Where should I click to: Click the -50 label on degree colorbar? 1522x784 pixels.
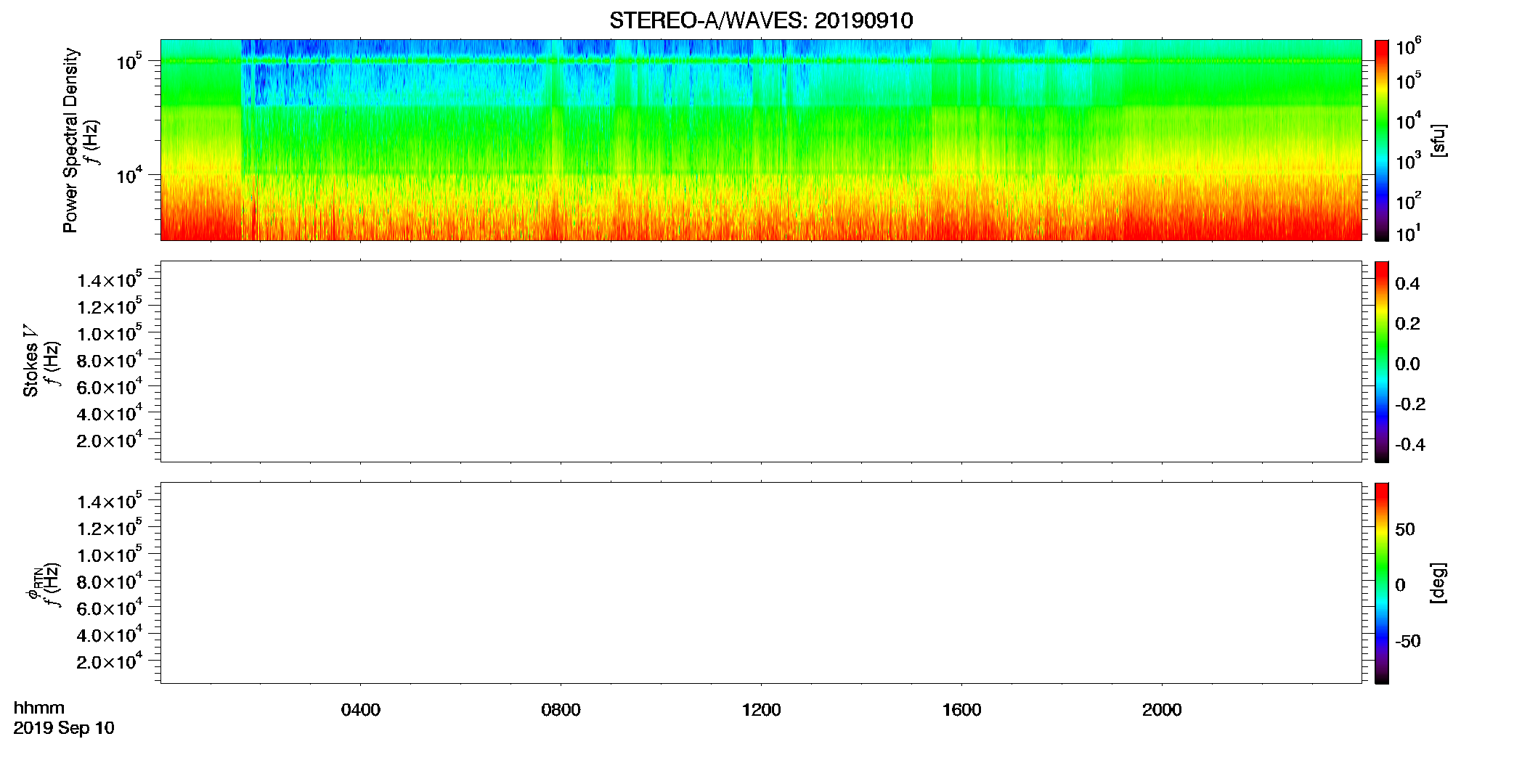(1408, 642)
